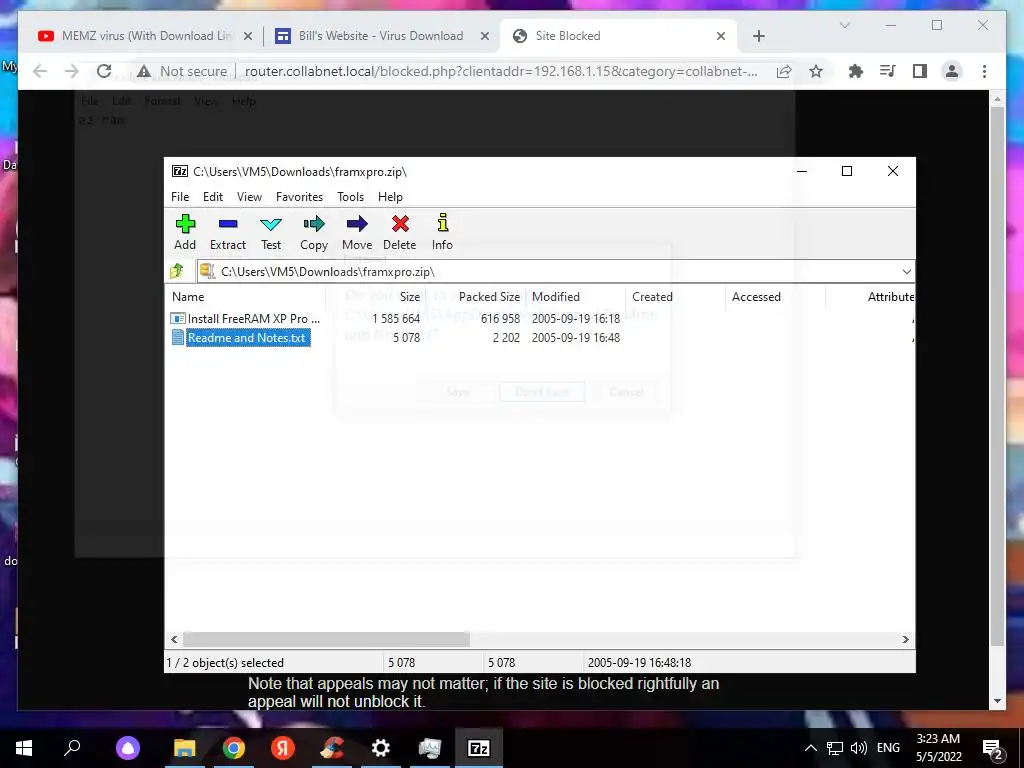The image size is (1024, 768).
Task: Open the Tools menu
Action: click(350, 197)
